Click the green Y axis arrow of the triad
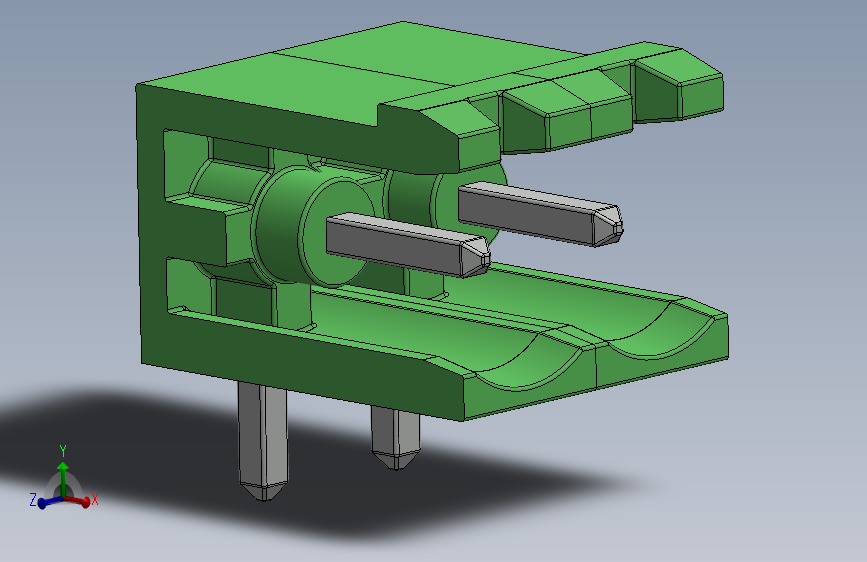867x562 pixels. (63, 479)
